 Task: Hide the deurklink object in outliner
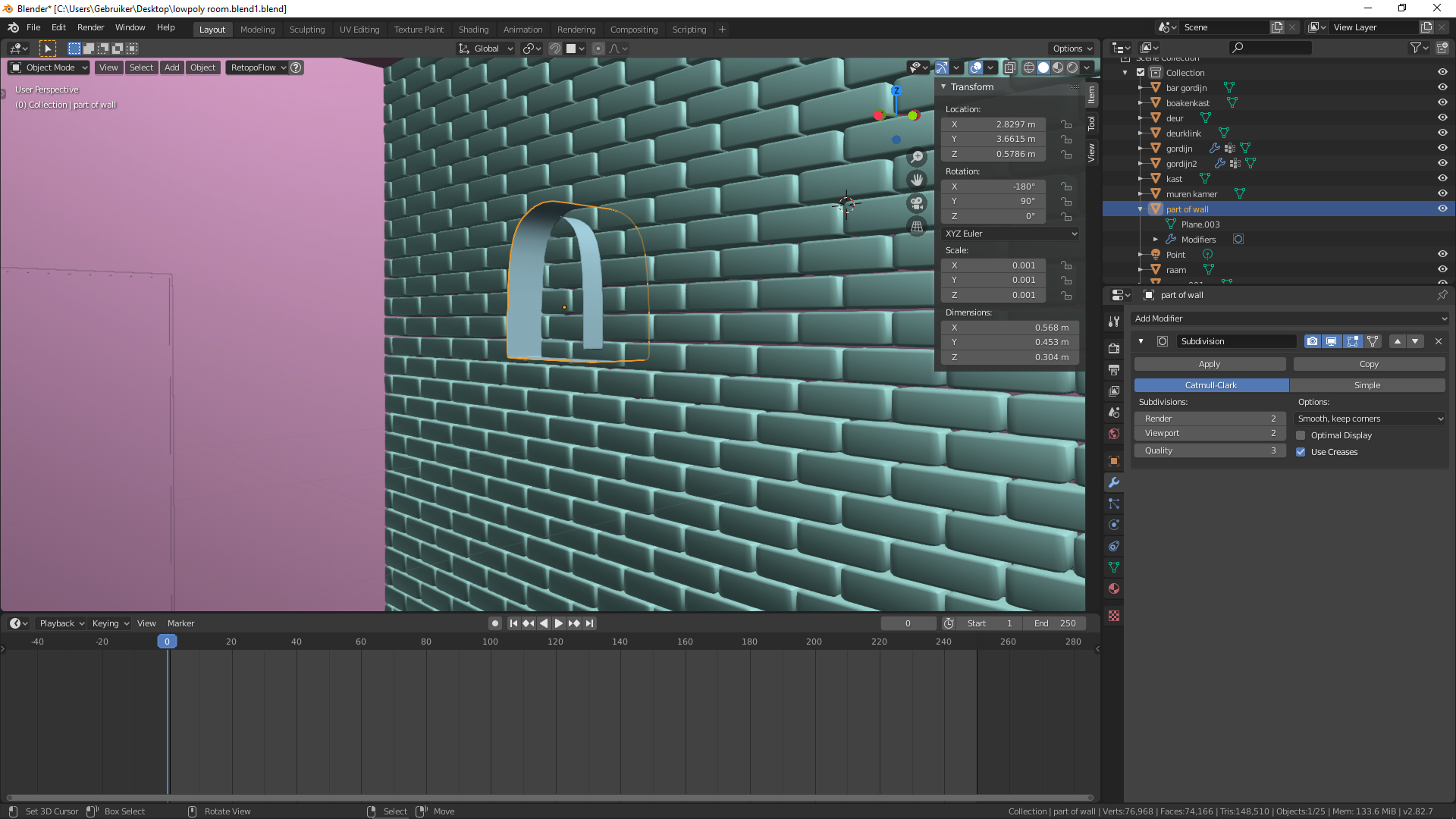(1442, 133)
